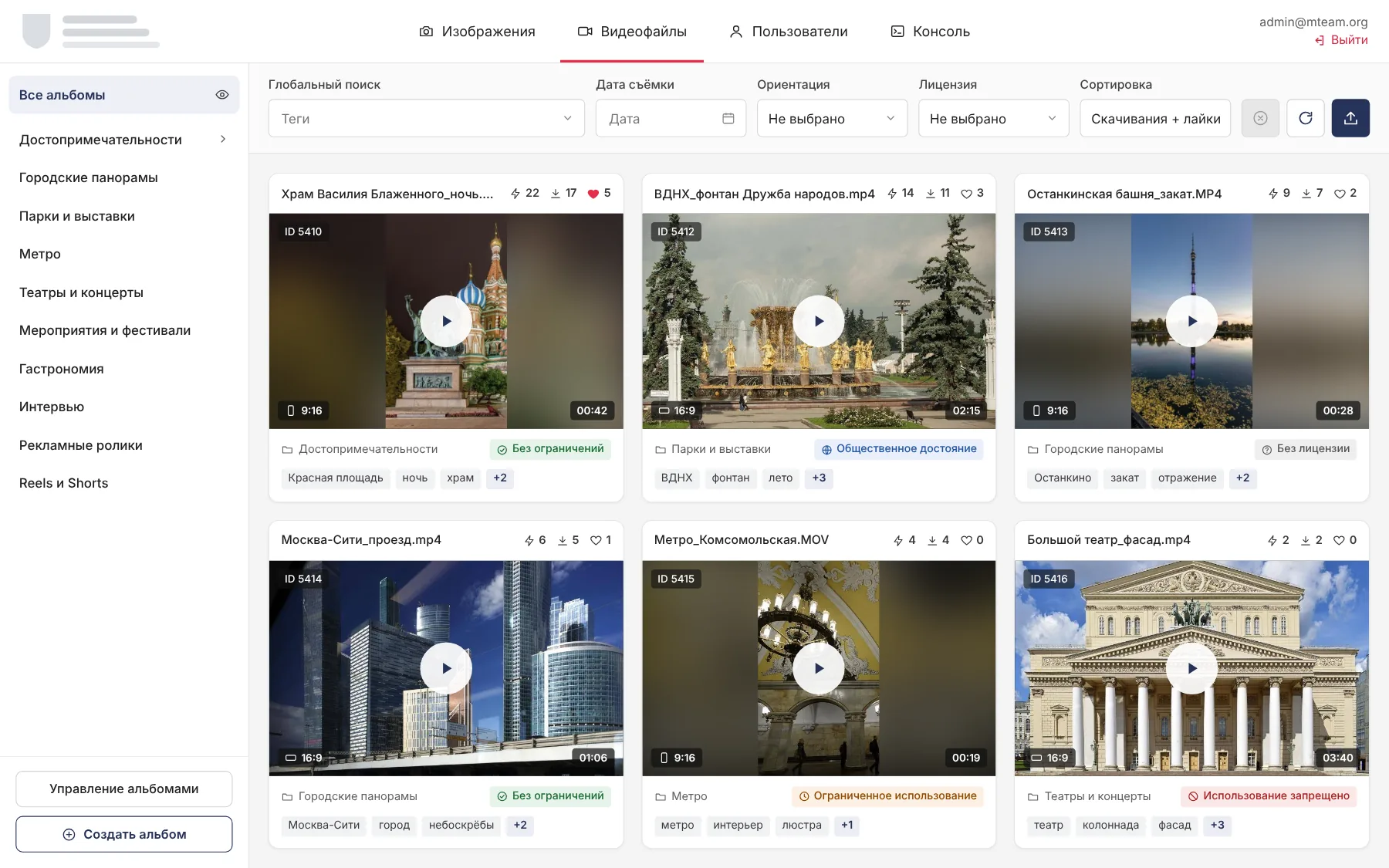The image size is (1389, 868).
Task: Play the Метро Комсомольская video
Action: point(819,668)
